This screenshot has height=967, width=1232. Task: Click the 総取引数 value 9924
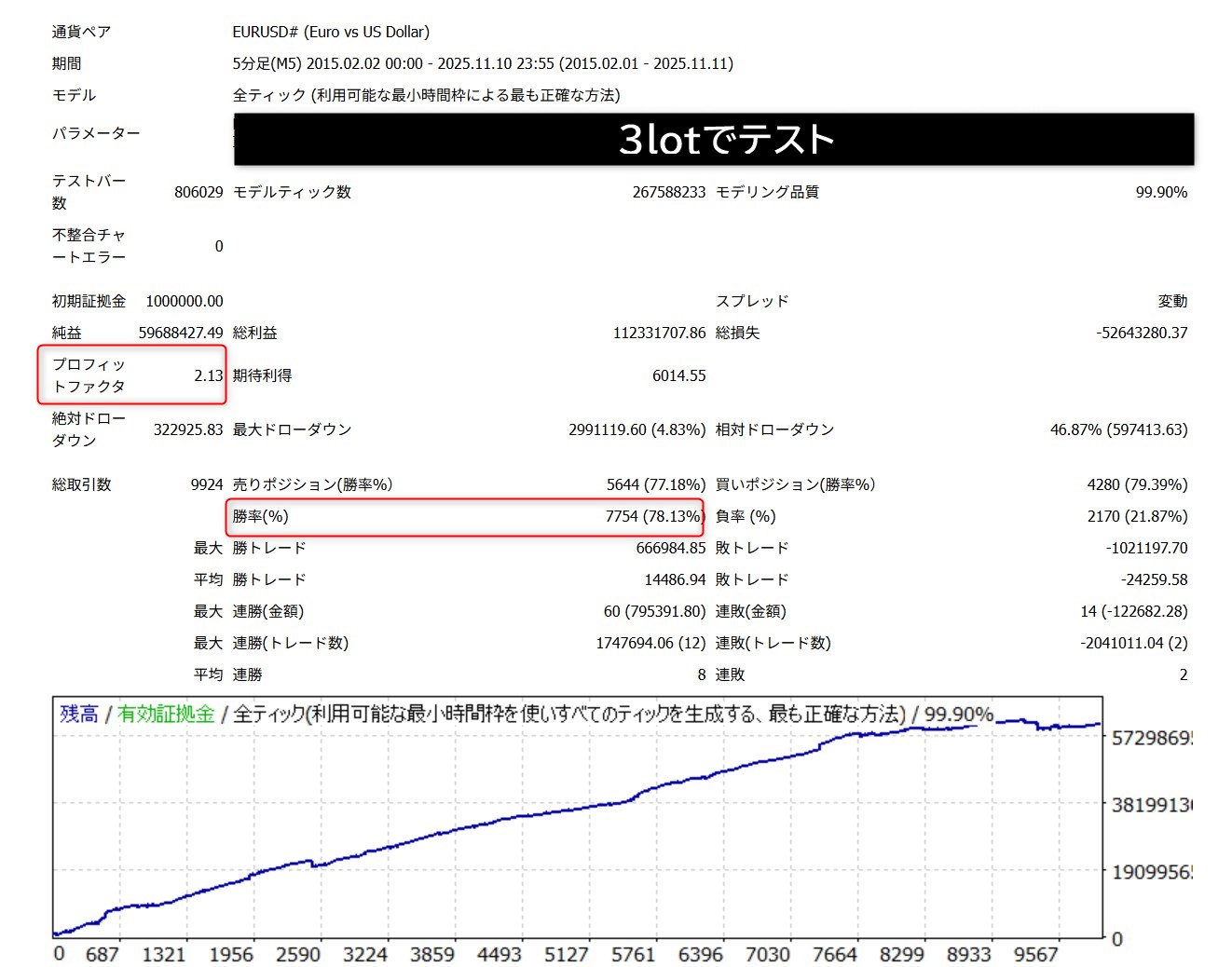click(207, 484)
